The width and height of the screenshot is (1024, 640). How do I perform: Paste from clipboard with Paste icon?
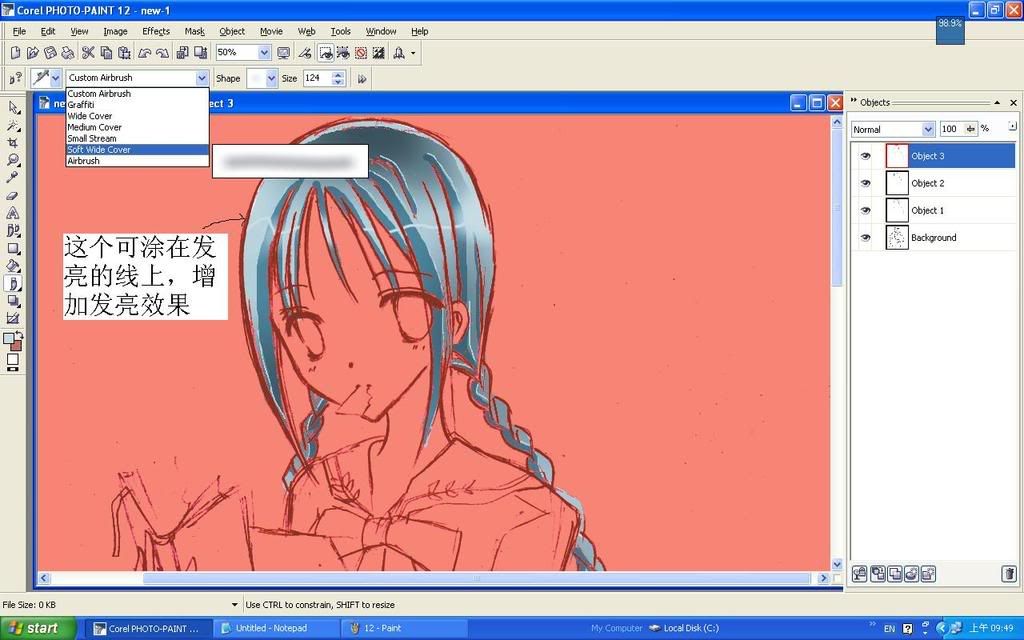click(x=124, y=52)
